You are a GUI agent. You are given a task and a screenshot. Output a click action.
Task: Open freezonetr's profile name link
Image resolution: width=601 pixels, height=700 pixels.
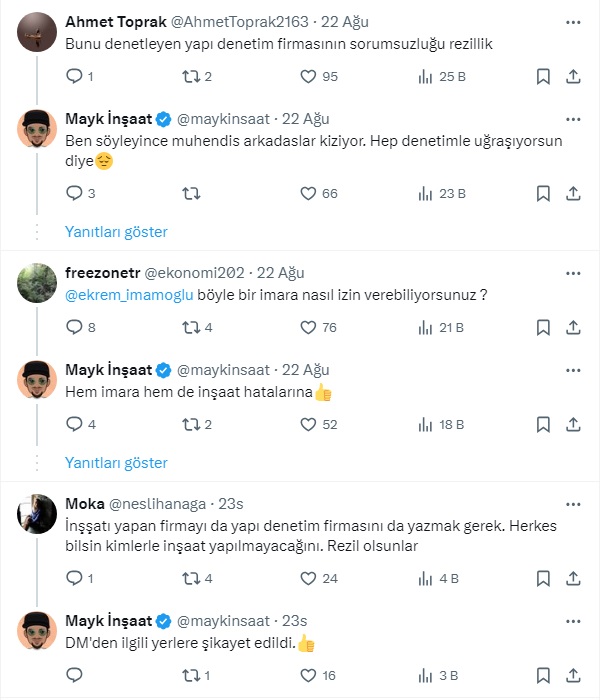click(102, 272)
